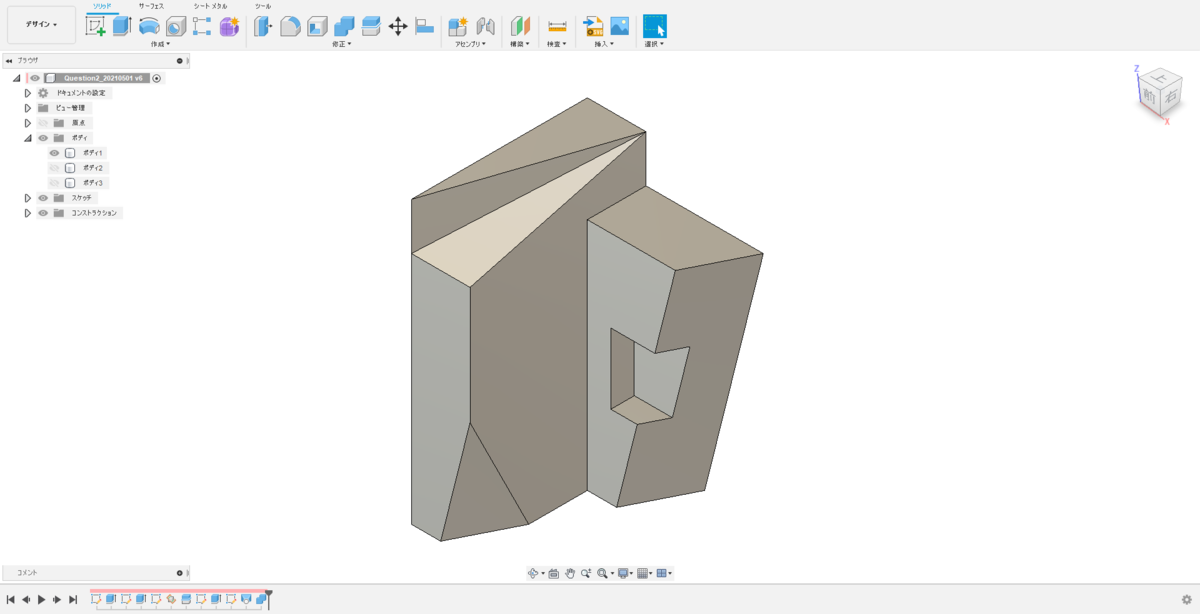Activate the Select cursor tool
The height and width of the screenshot is (614, 1200).
[x=654, y=26]
